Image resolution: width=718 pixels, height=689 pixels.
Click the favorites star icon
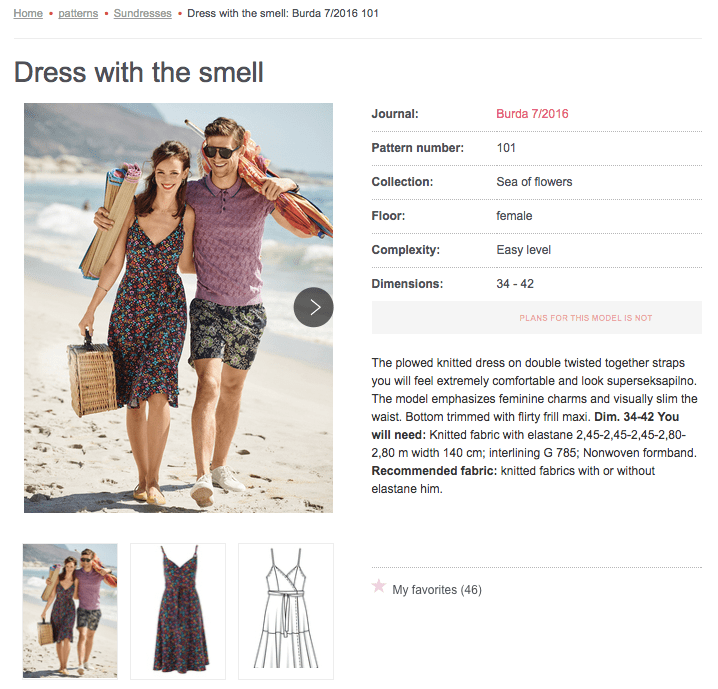coord(379,586)
